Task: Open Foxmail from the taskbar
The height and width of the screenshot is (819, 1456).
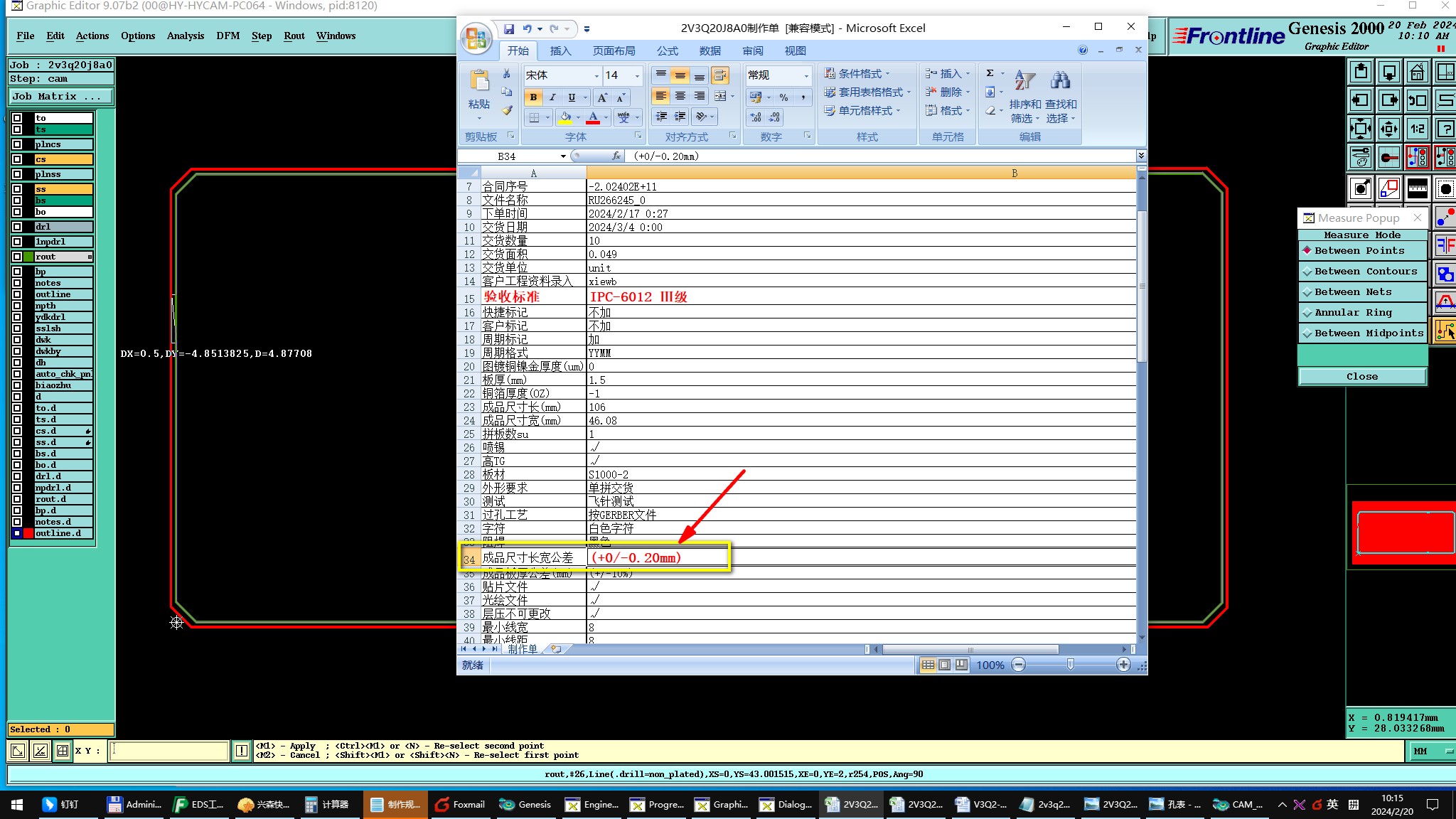Action: (461, 804)
